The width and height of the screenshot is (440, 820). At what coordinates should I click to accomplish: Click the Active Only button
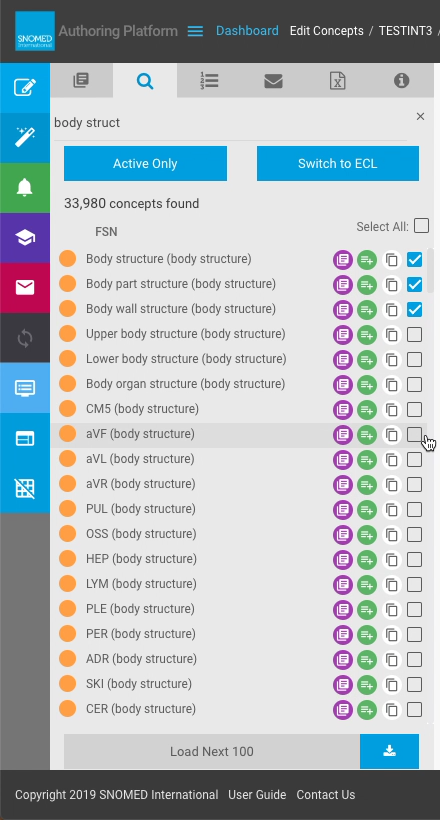coord(145,164)
